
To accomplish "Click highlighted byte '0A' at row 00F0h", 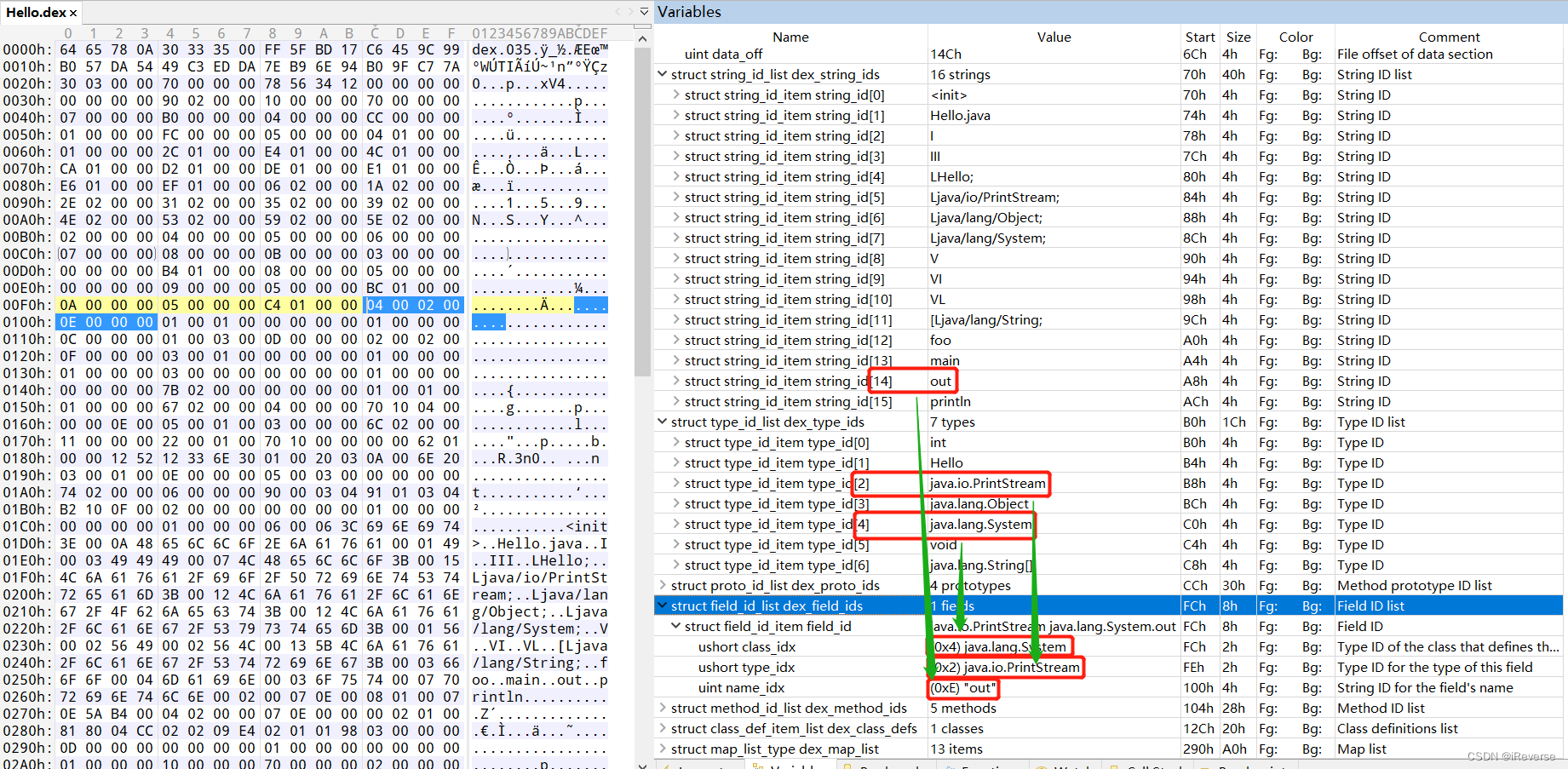I will click(x=68, y=305).
